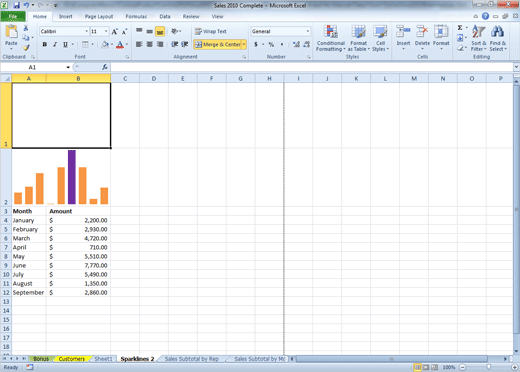Toggle Wrap Text option
The image size is (520, 372).
pos(211,31)
